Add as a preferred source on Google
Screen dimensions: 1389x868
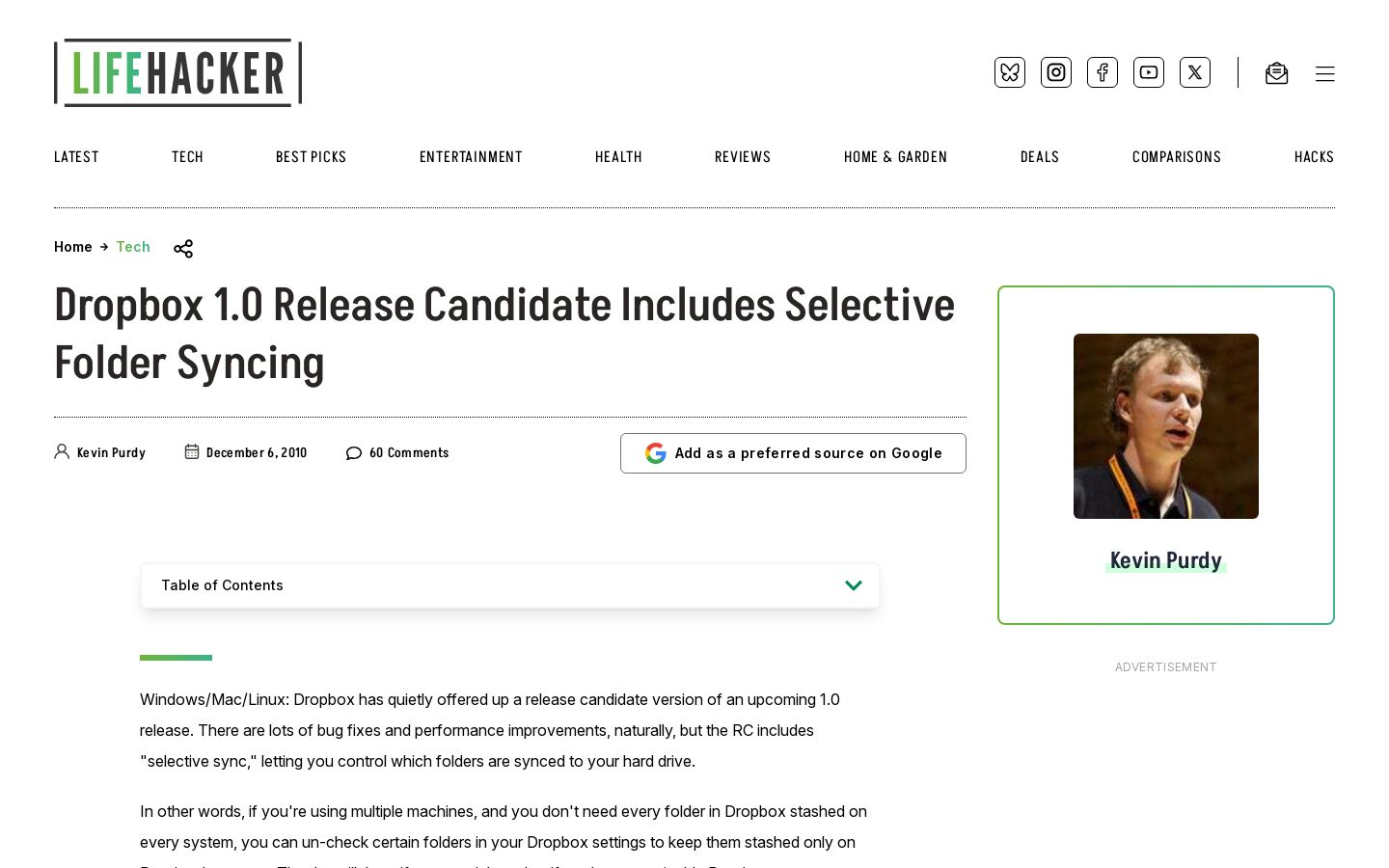(x=793, y=453)
